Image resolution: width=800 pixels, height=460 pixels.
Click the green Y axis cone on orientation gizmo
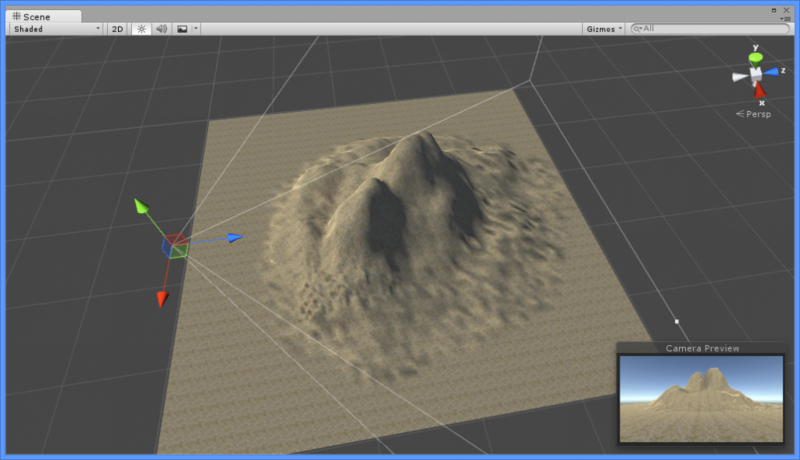pos(756,59)
